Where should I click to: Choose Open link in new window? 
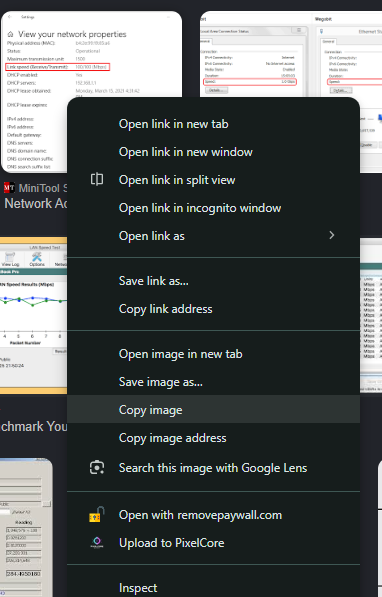(213, 152)
